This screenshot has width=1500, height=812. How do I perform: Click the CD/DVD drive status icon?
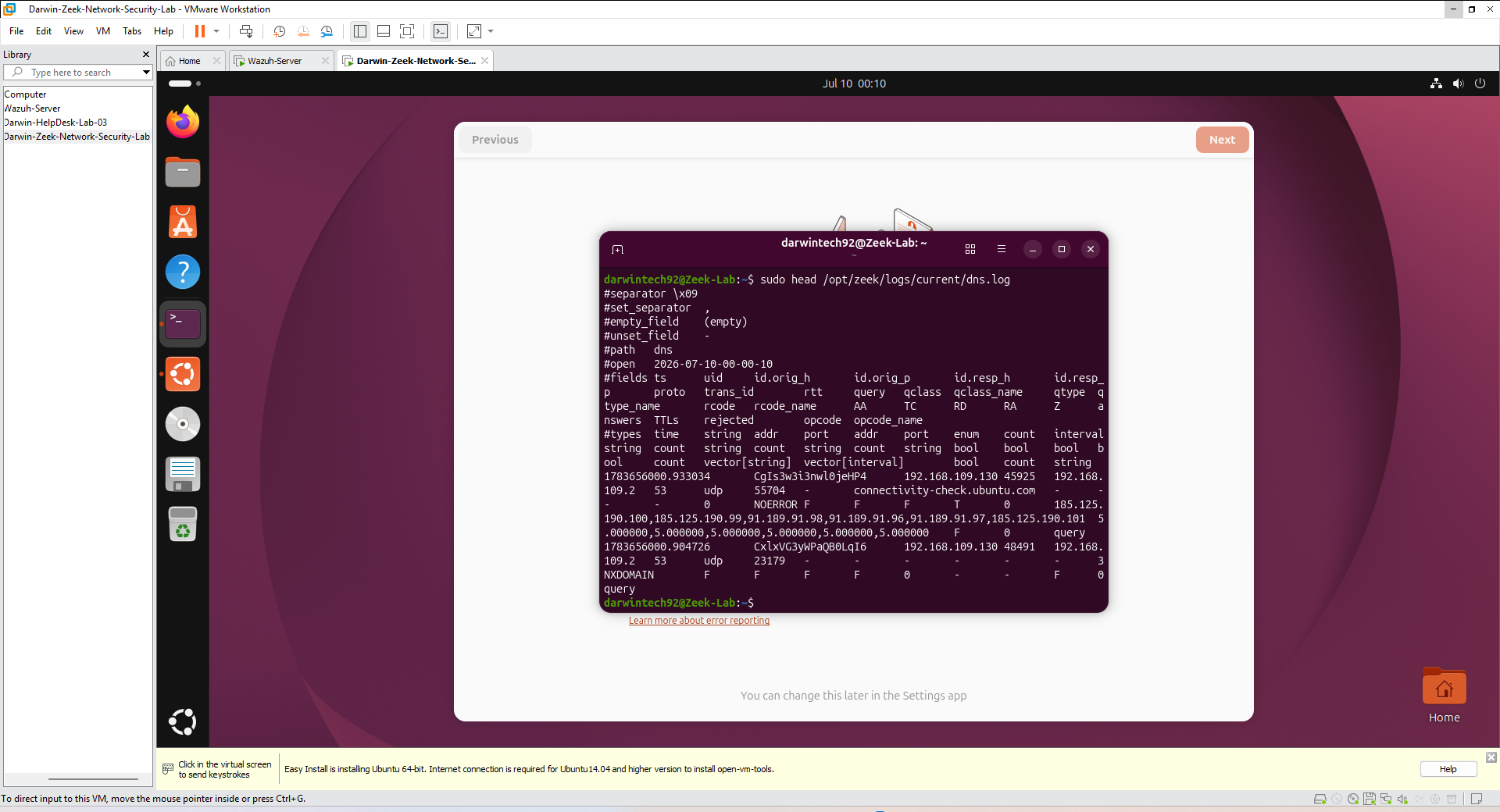pos(1353,799)
